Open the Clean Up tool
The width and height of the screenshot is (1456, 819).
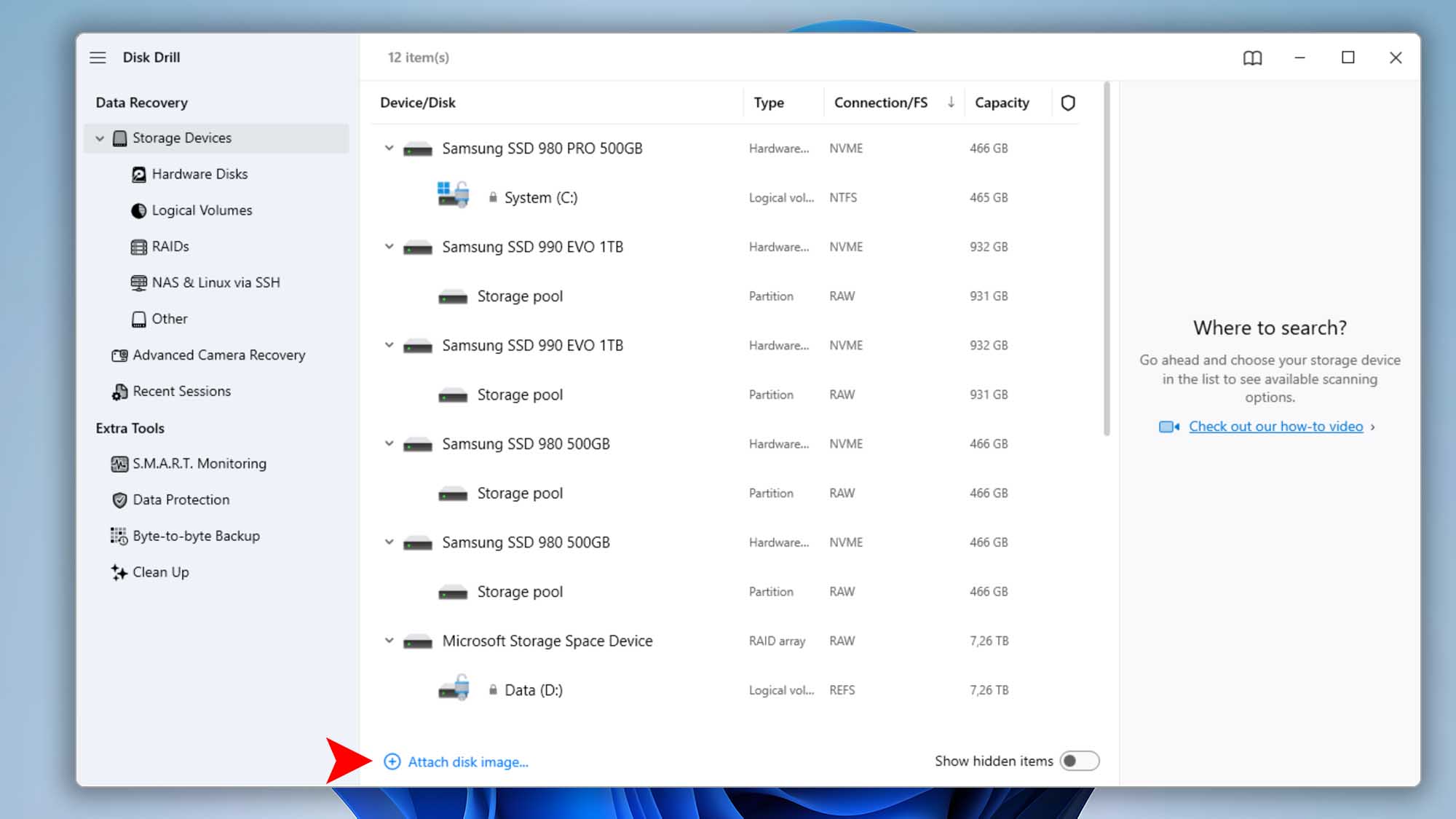[160, 572]
